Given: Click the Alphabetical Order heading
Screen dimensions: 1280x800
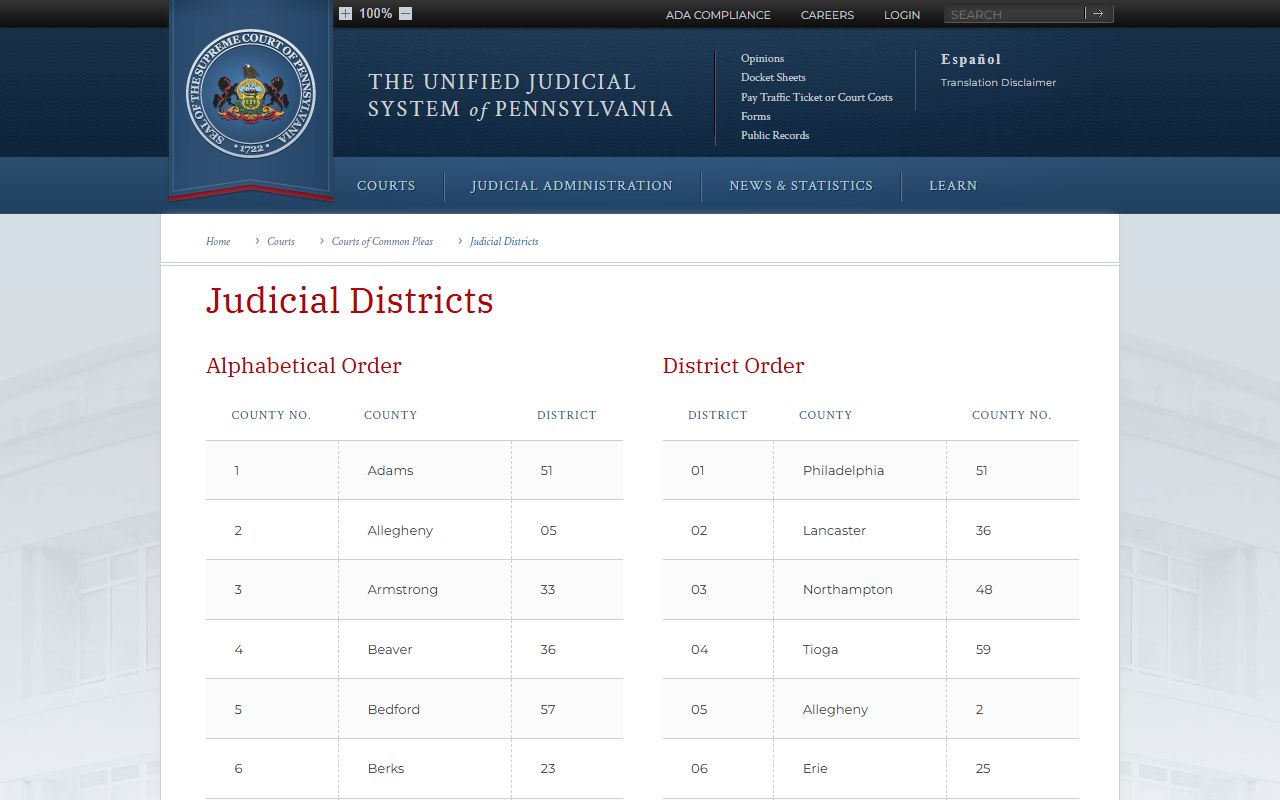Looking at the screenshot, I should pyautogui.click(x=304, y=366).
